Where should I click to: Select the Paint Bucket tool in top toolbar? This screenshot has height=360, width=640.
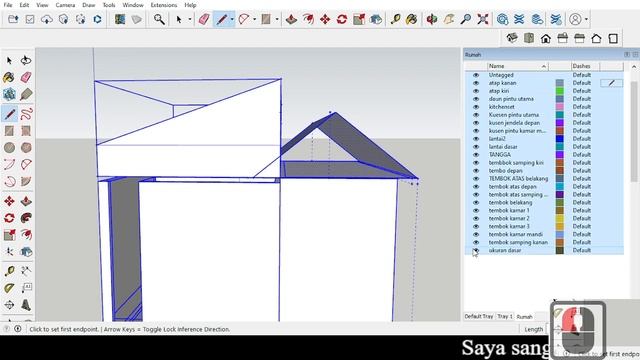coord(411,19)
